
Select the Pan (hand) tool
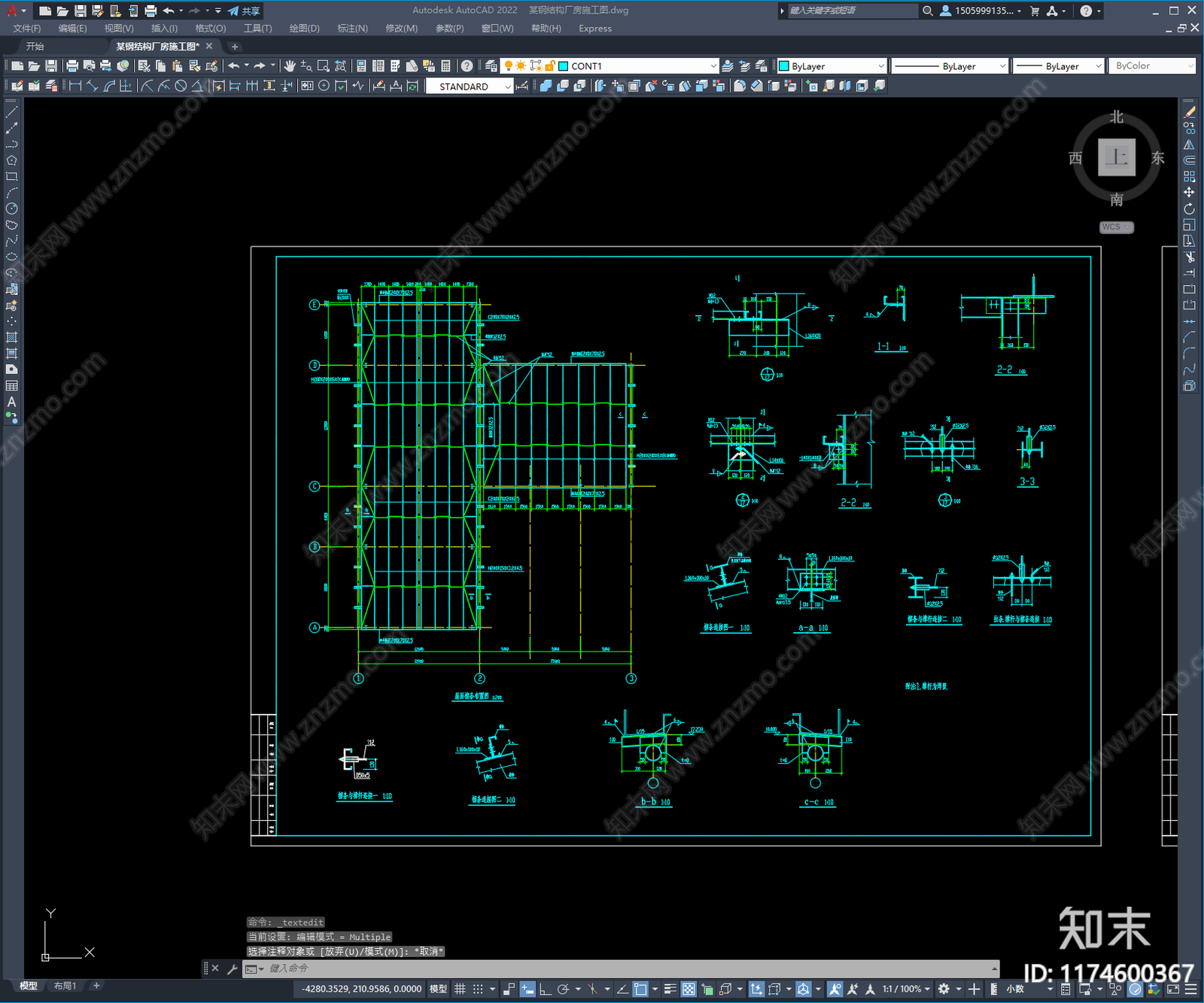tap(290, 66)
